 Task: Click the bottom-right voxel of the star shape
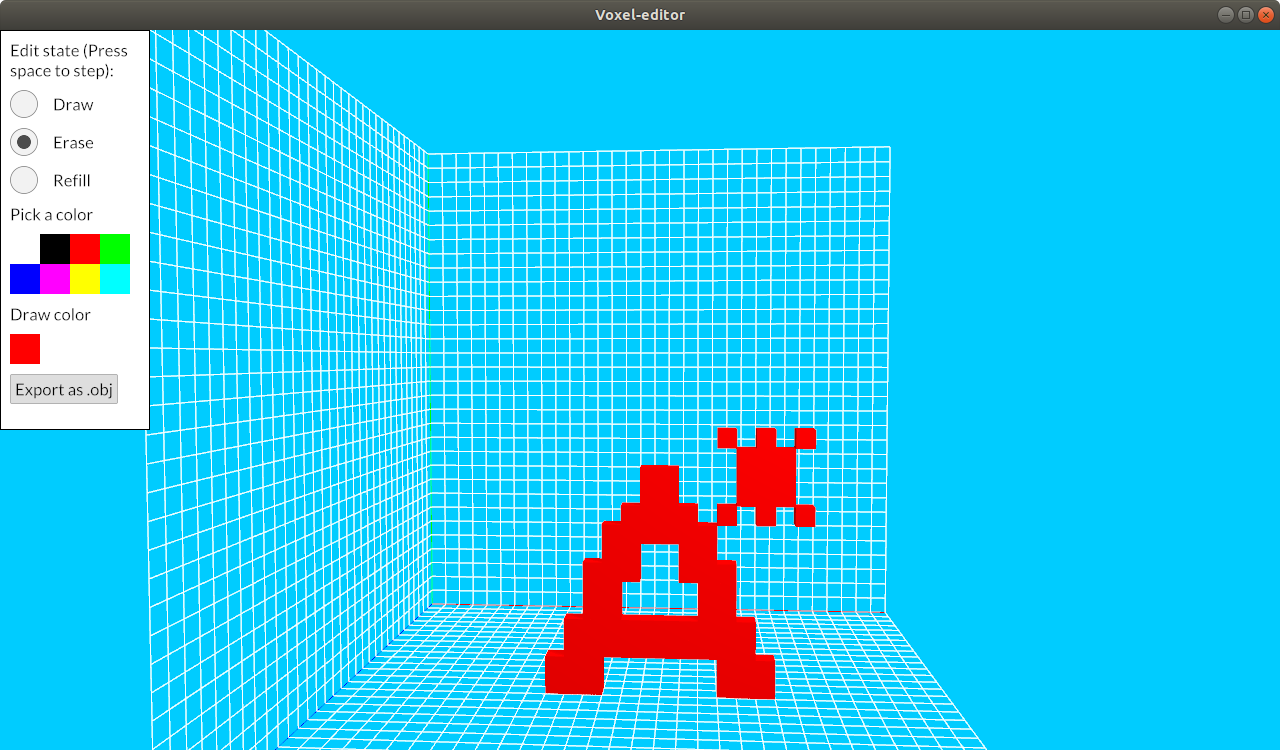pyautogui.click(x=805, y=516)
